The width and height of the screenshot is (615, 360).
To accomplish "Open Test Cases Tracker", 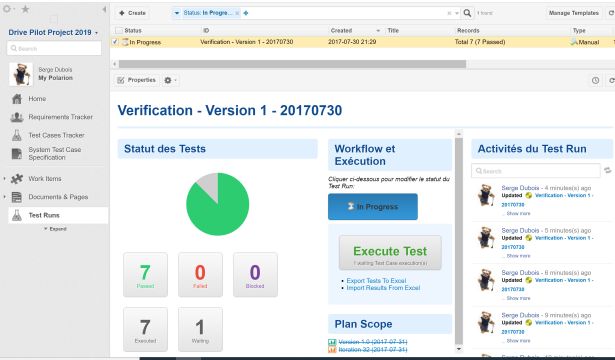I will click(56, 135).
